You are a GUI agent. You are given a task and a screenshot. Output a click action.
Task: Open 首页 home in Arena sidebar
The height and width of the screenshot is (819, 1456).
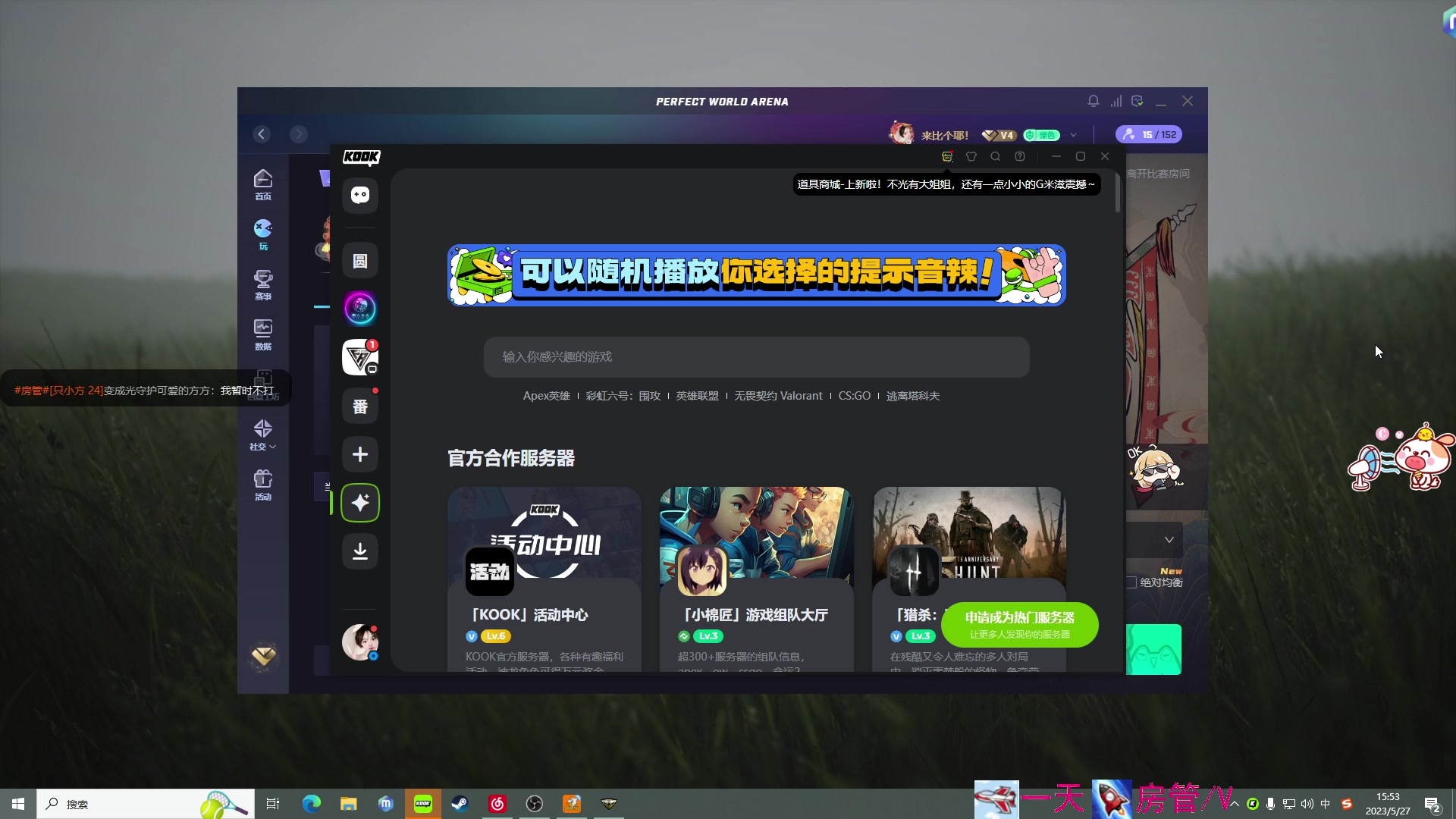pos(263,184)
